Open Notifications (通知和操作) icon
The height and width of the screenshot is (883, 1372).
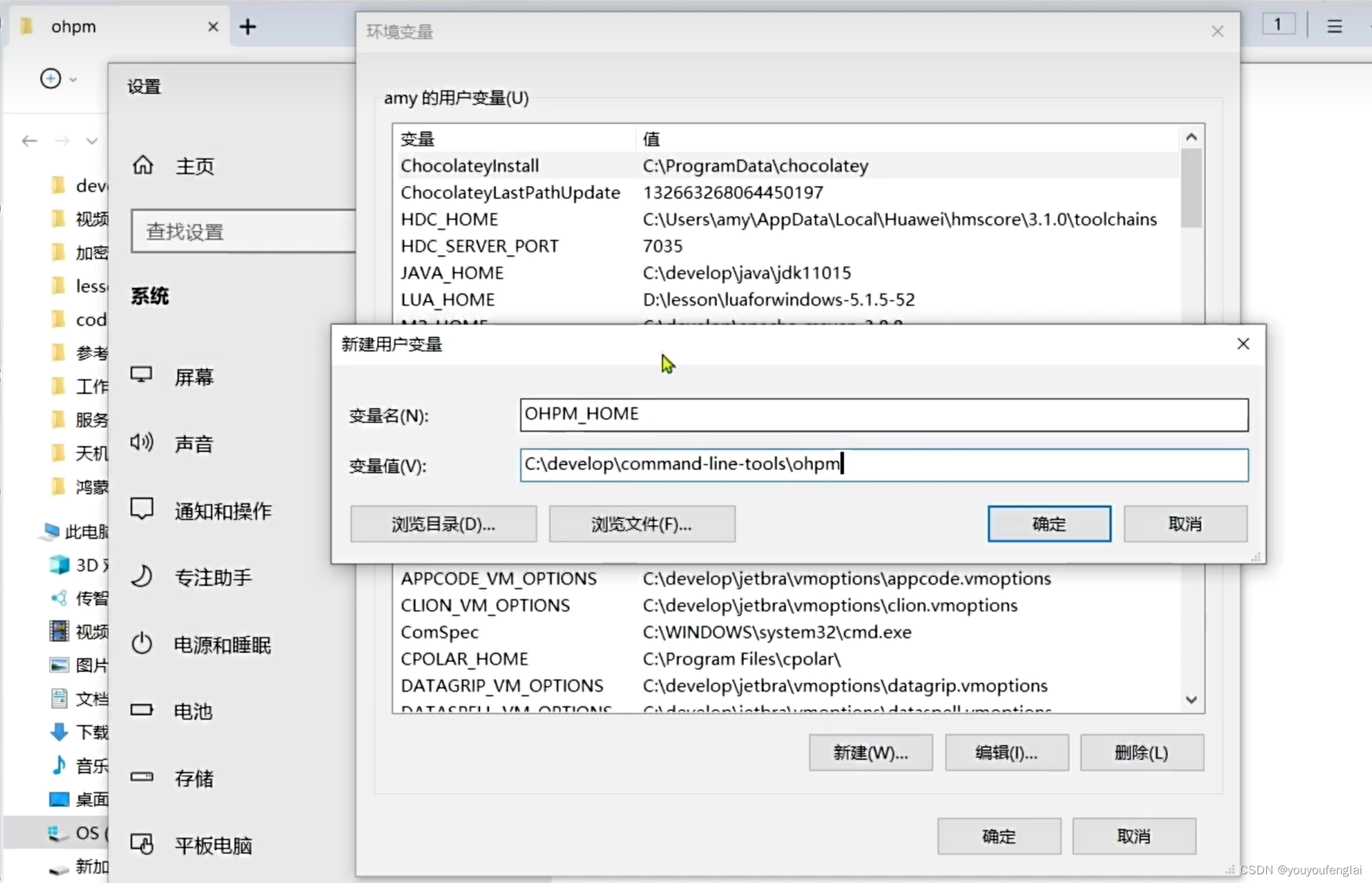(141, 509)
